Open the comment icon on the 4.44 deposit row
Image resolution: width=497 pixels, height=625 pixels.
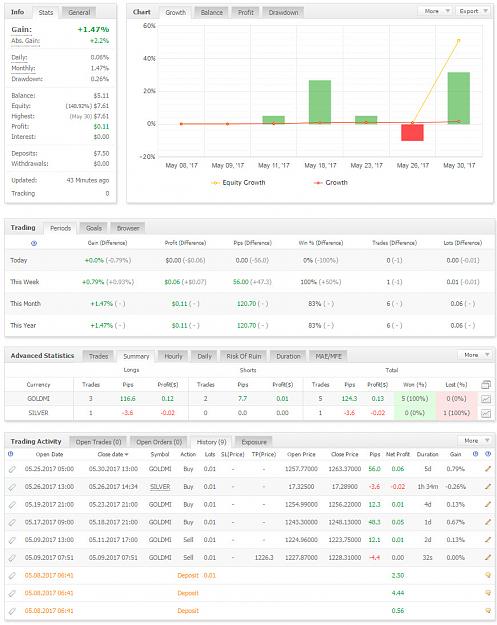coord(488,593)
